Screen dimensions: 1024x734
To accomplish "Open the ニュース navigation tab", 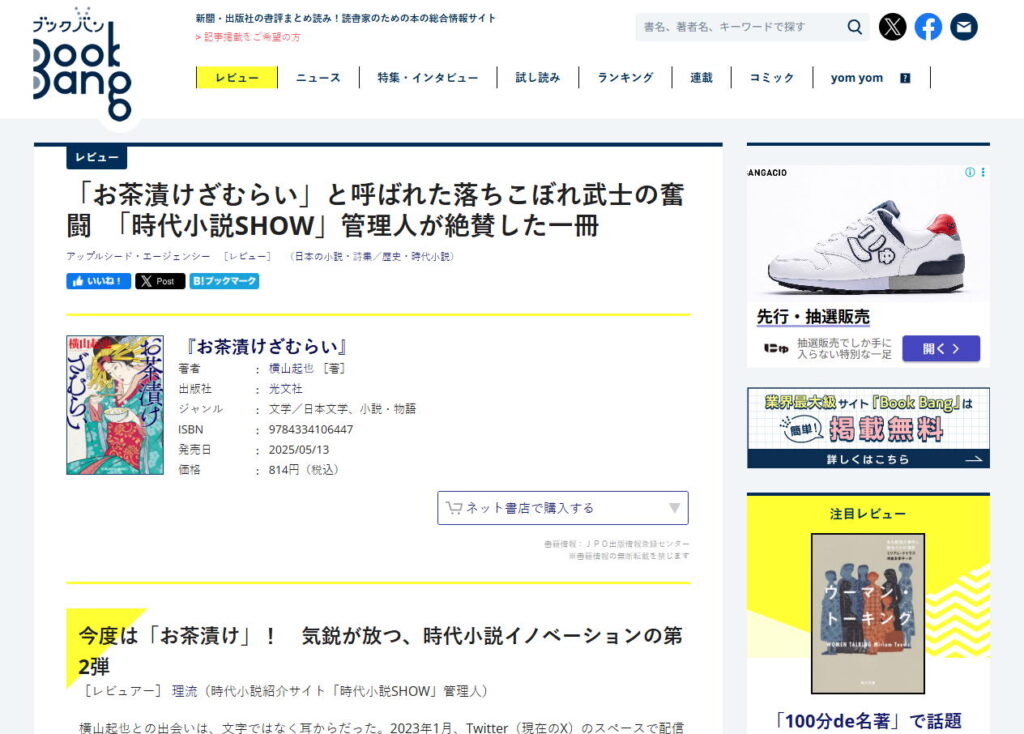I will (318, 77).
